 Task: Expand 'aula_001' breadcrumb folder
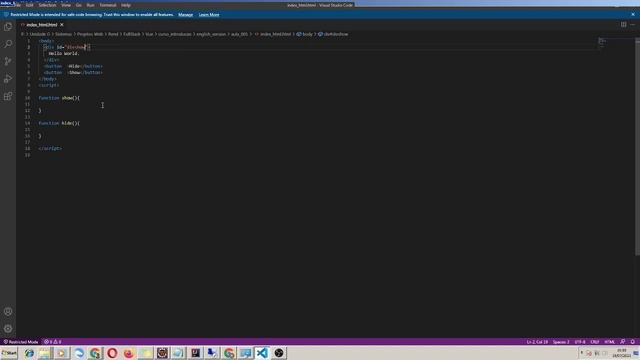coord(239,34)
